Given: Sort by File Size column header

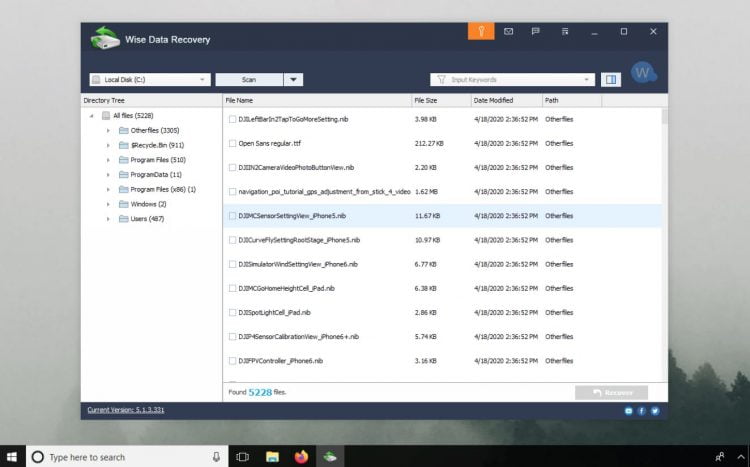Looking at the screenshot, I should click(x=441, y=100).
